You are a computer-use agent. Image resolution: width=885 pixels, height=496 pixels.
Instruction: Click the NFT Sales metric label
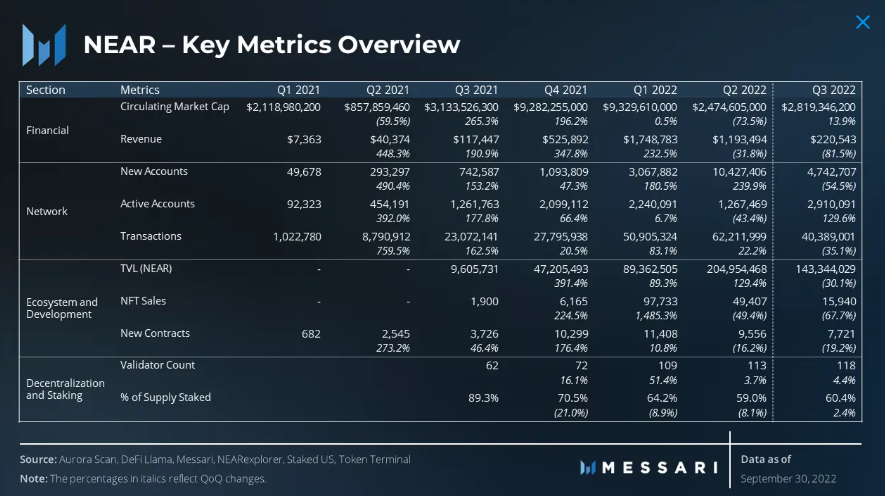click(x=143, y=301)
